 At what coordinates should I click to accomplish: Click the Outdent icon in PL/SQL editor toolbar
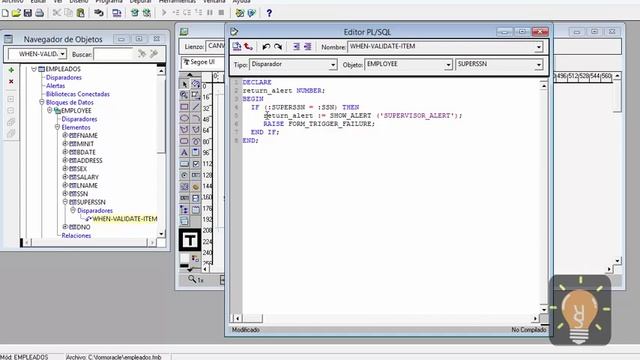point(308,47)
